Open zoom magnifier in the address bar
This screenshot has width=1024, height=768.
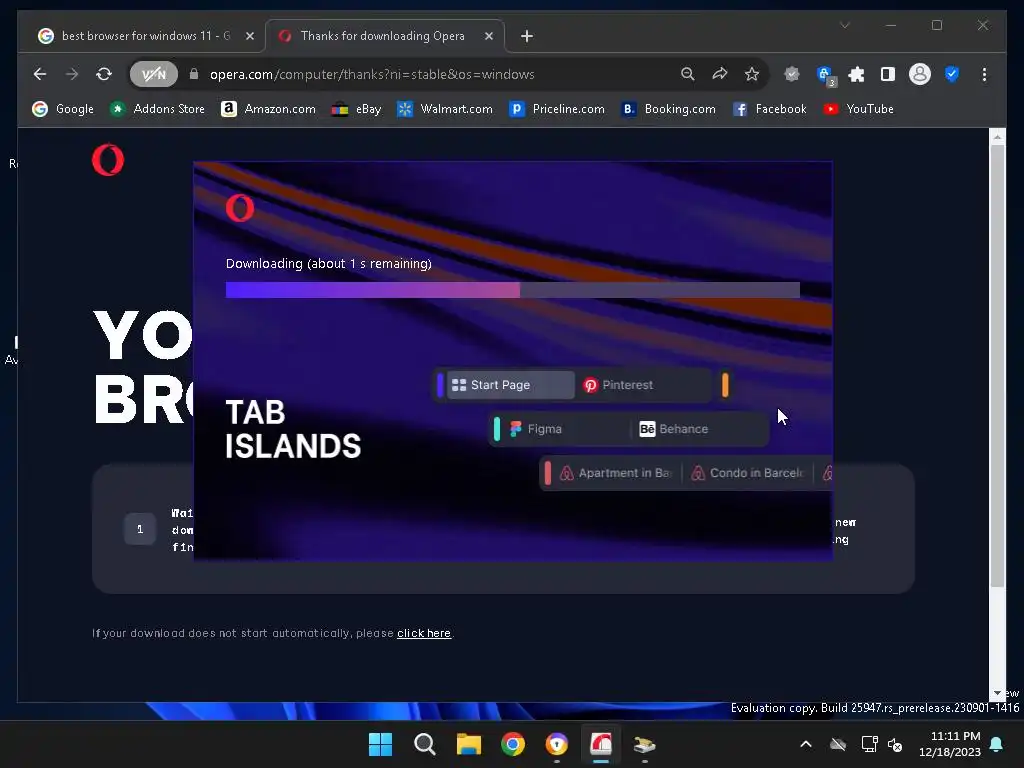[688, 74]
